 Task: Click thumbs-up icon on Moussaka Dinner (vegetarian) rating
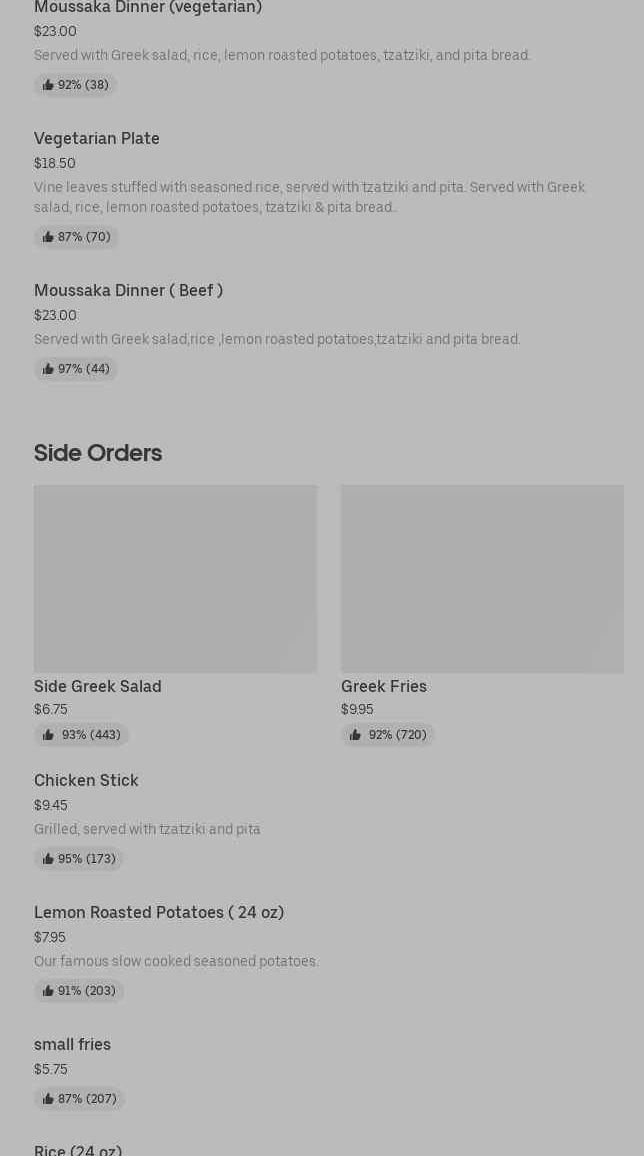click(x=48, y=85)
